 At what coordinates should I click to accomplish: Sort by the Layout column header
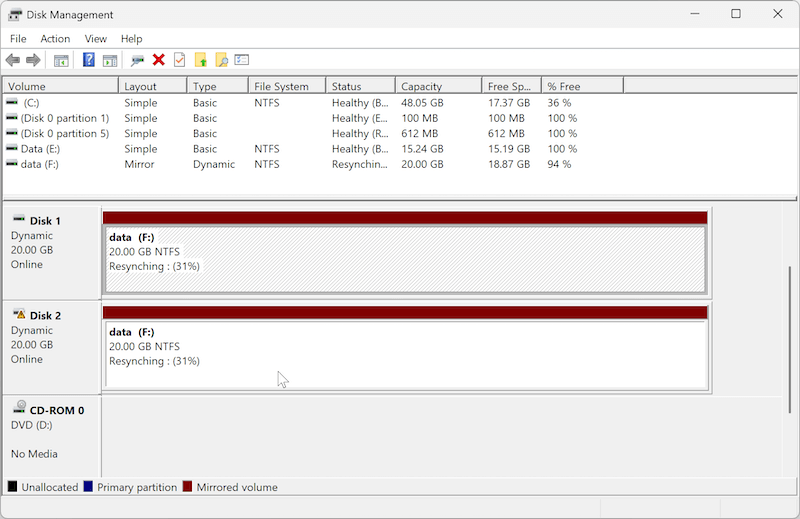coord(153,86)
